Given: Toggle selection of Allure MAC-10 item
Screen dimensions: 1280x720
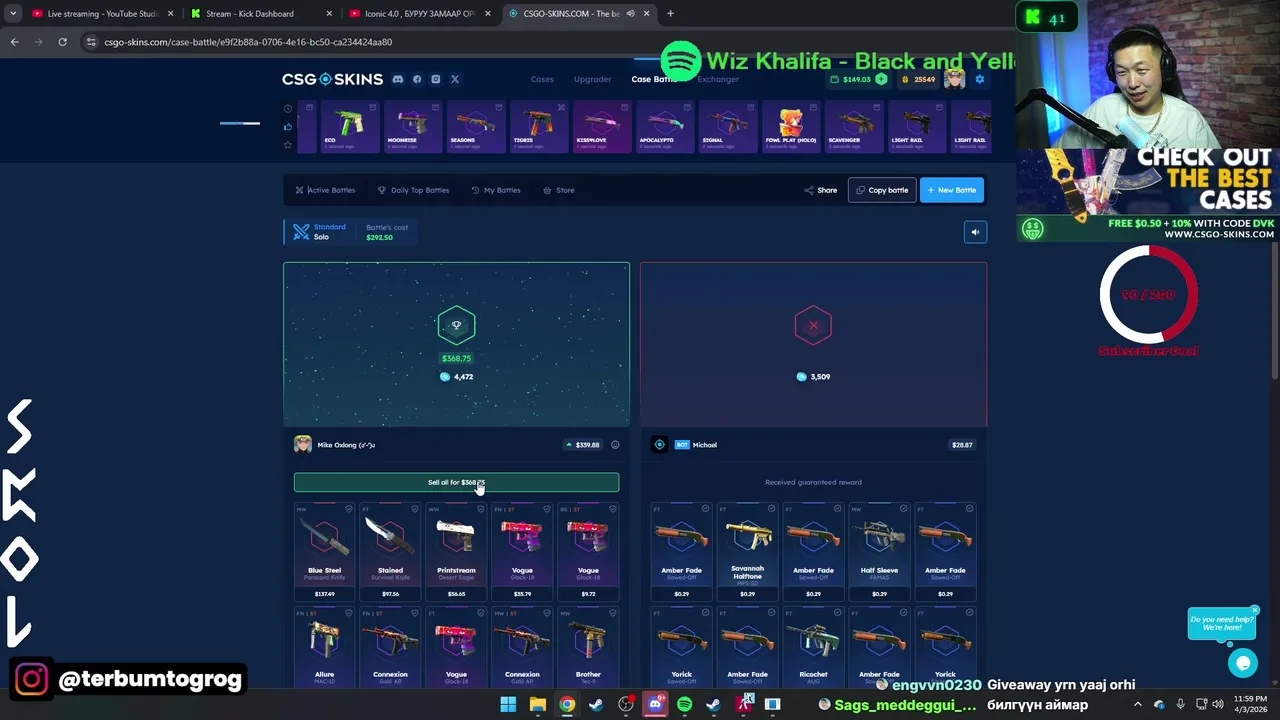Looking at the screenshot, I should click(x=349, y=613).
